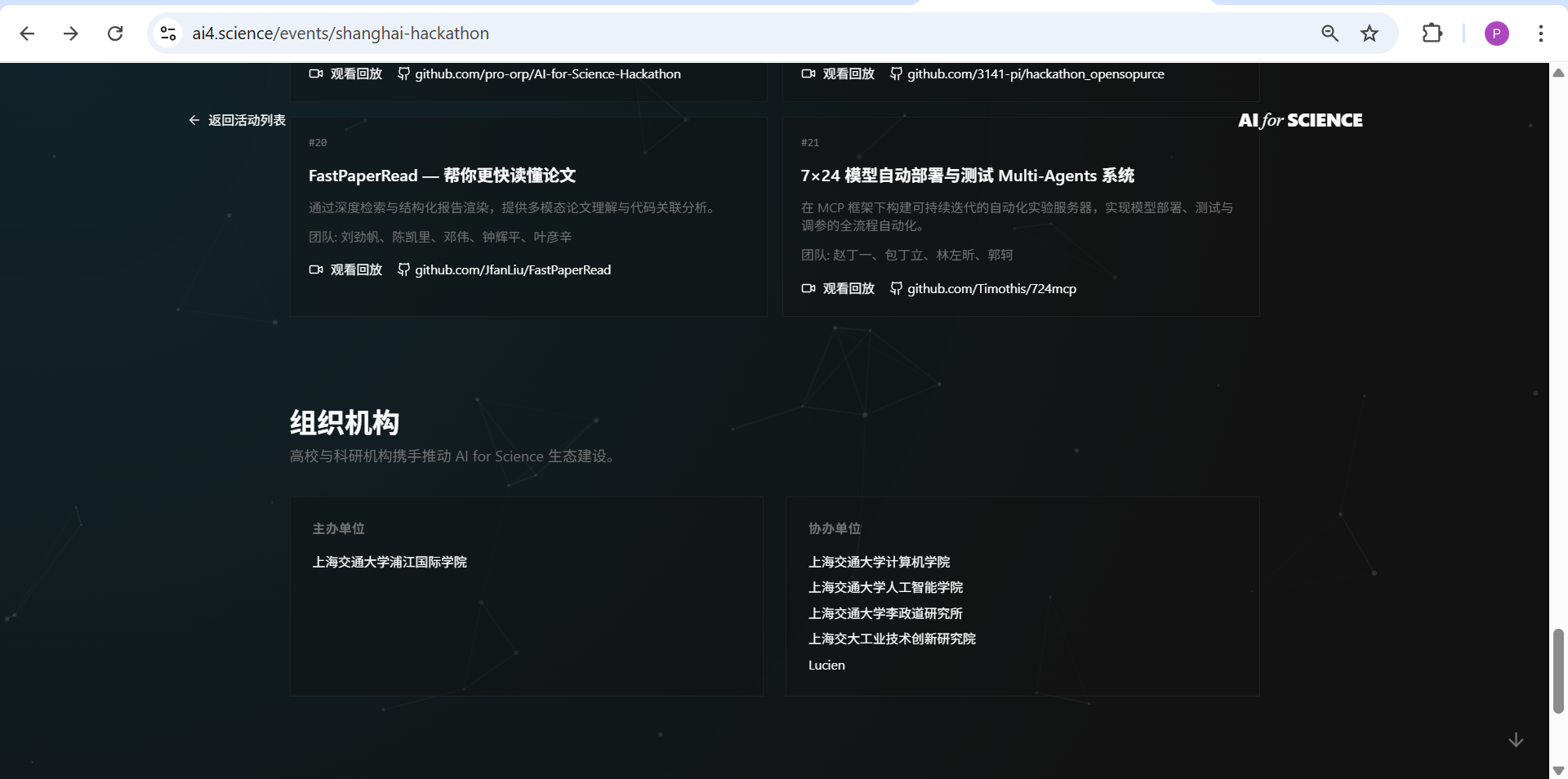The height and width of the screenshot is (779, 1568).
Task: Click the 7×24 模型自动部署与测试 Multi-Agents 系统 title
Action: (x=968, y=176)
